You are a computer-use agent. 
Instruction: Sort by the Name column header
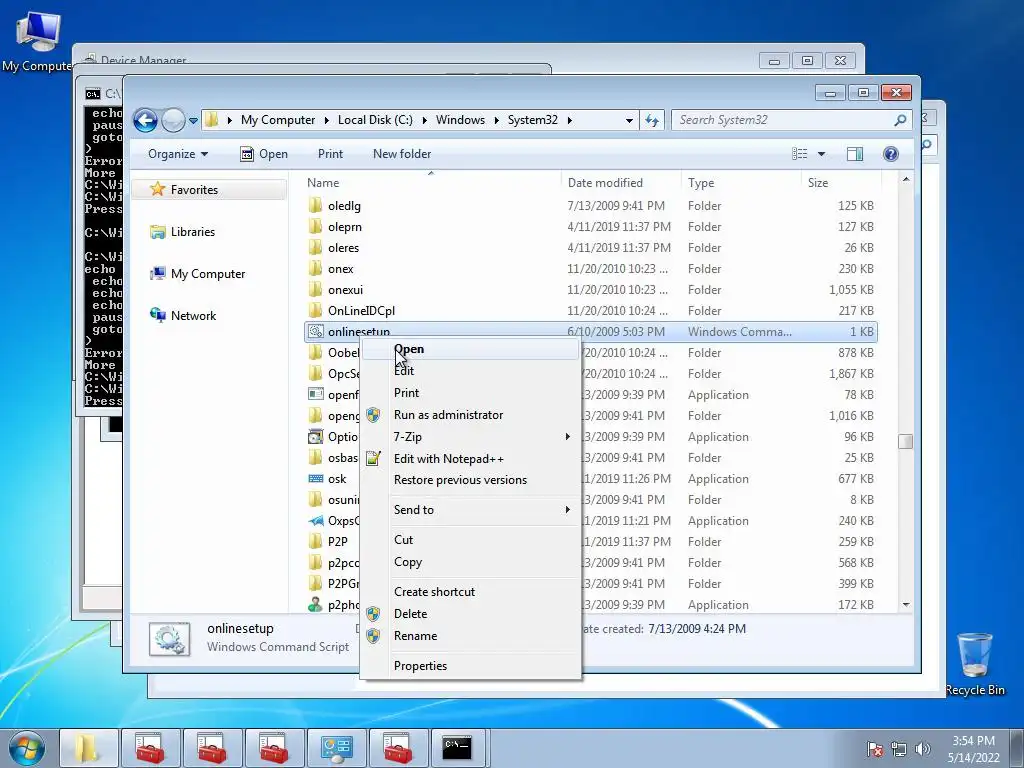pyautogui.click(x=431, y=183)
